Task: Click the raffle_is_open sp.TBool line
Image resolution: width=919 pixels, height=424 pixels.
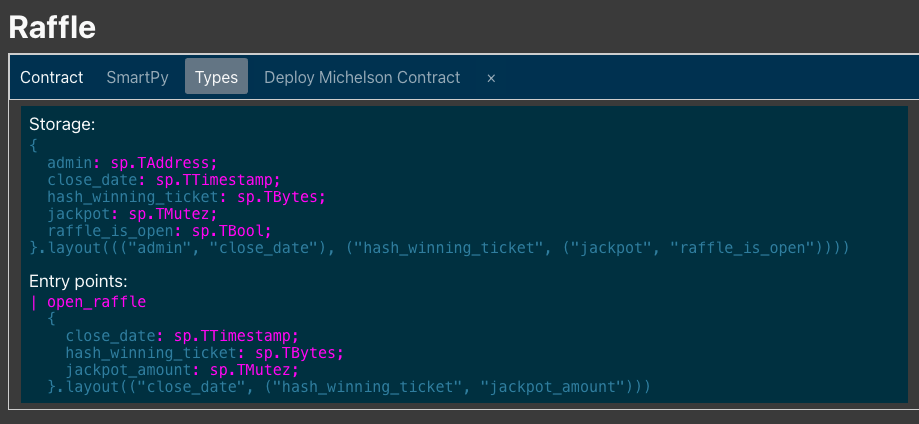Action: (x=145, y=230)
